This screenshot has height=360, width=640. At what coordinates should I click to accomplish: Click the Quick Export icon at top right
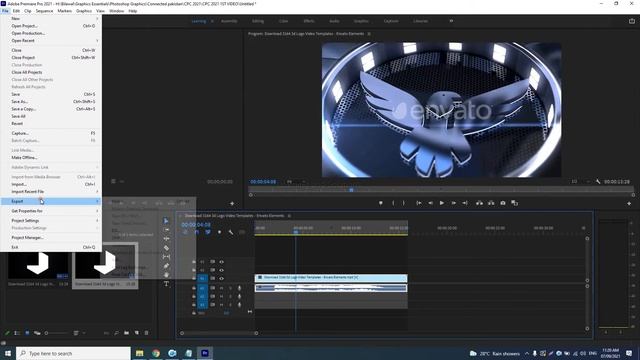[x=632, y=21]
